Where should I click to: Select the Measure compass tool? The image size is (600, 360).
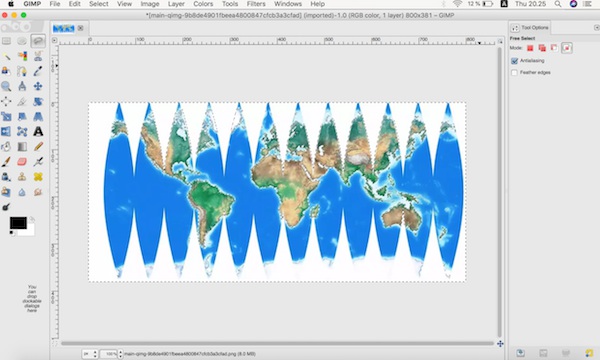click(22, 86)
